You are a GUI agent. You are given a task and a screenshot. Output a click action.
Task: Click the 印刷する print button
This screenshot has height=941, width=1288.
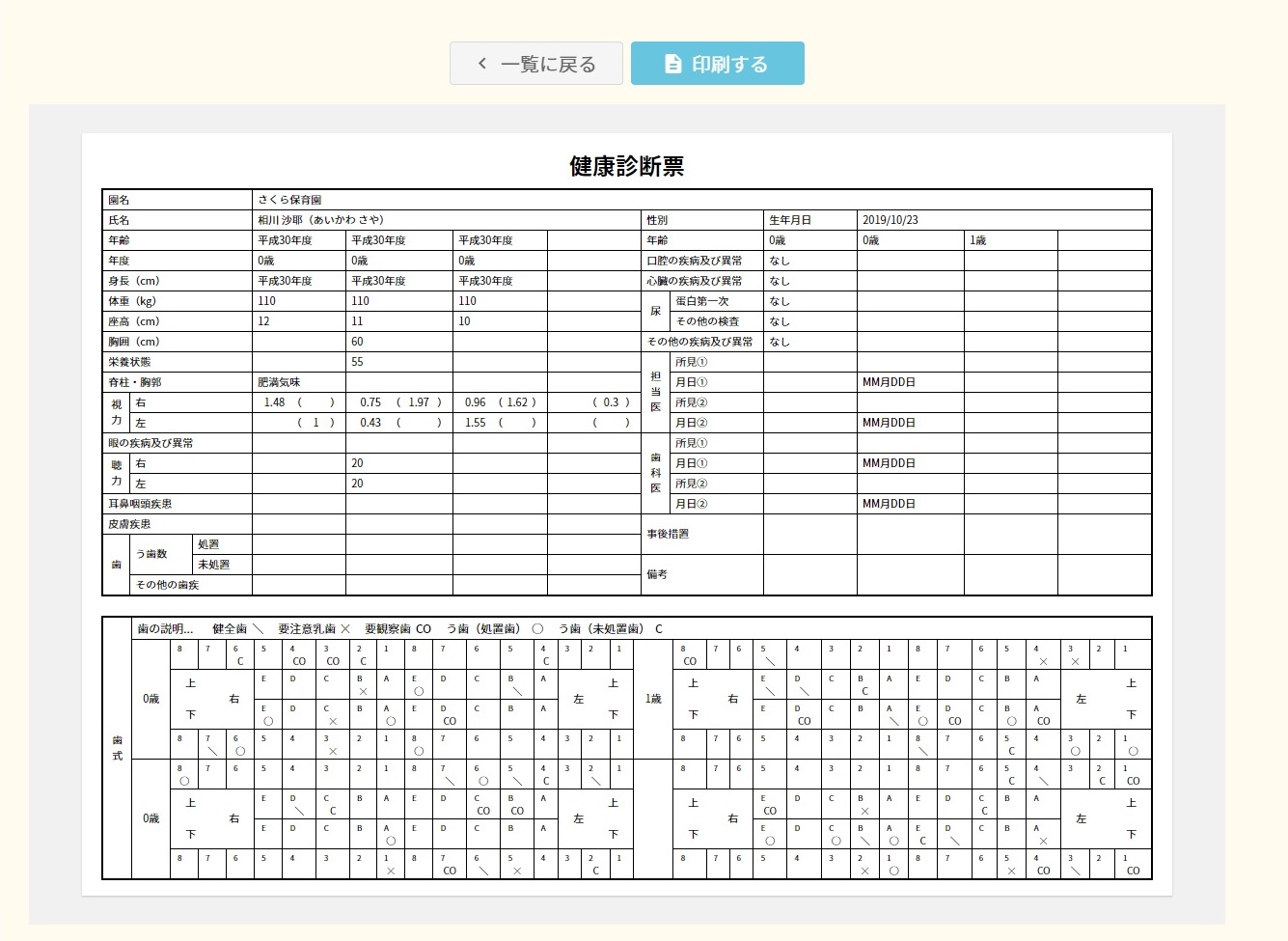(718, 64)
